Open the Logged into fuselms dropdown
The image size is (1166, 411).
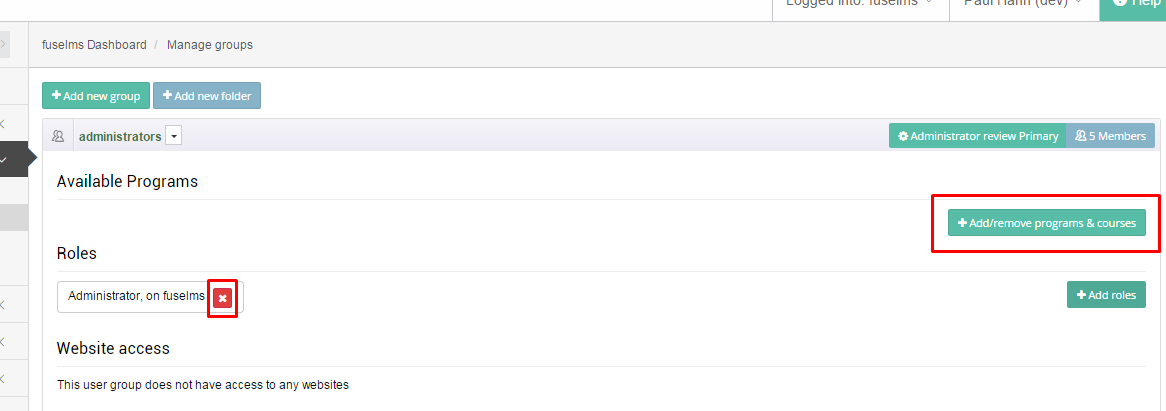coord(860,5)
